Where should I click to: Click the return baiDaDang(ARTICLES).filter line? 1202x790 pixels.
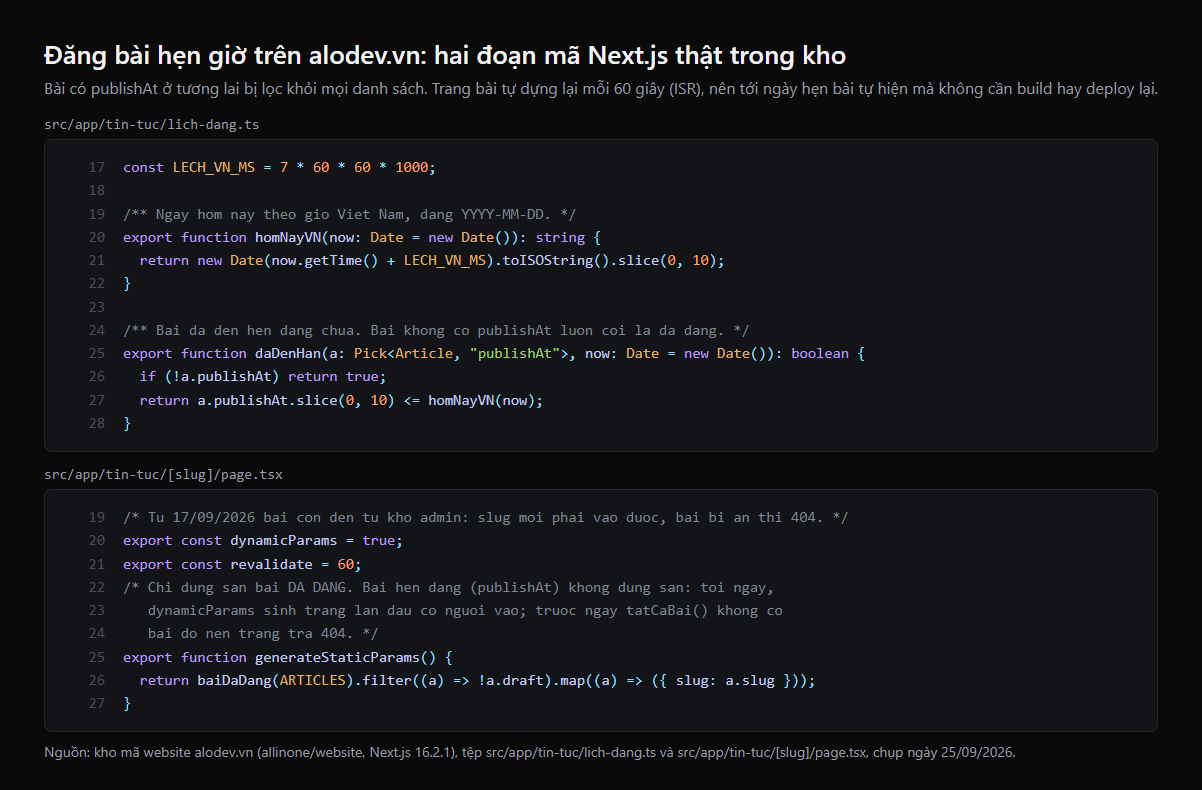[x=477, y=680]
